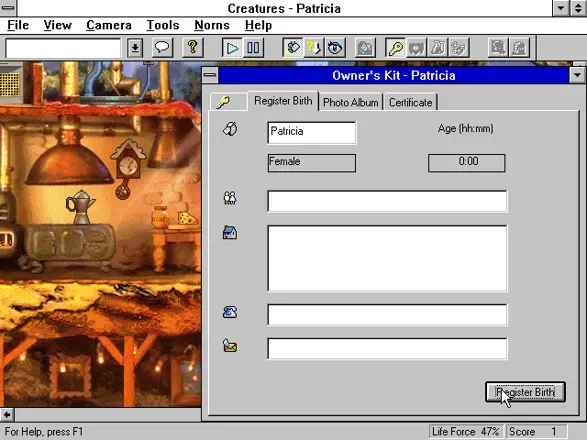587x440 pixels.
Task: Click the email field beside envelope icon
Action: coord(387,349)
